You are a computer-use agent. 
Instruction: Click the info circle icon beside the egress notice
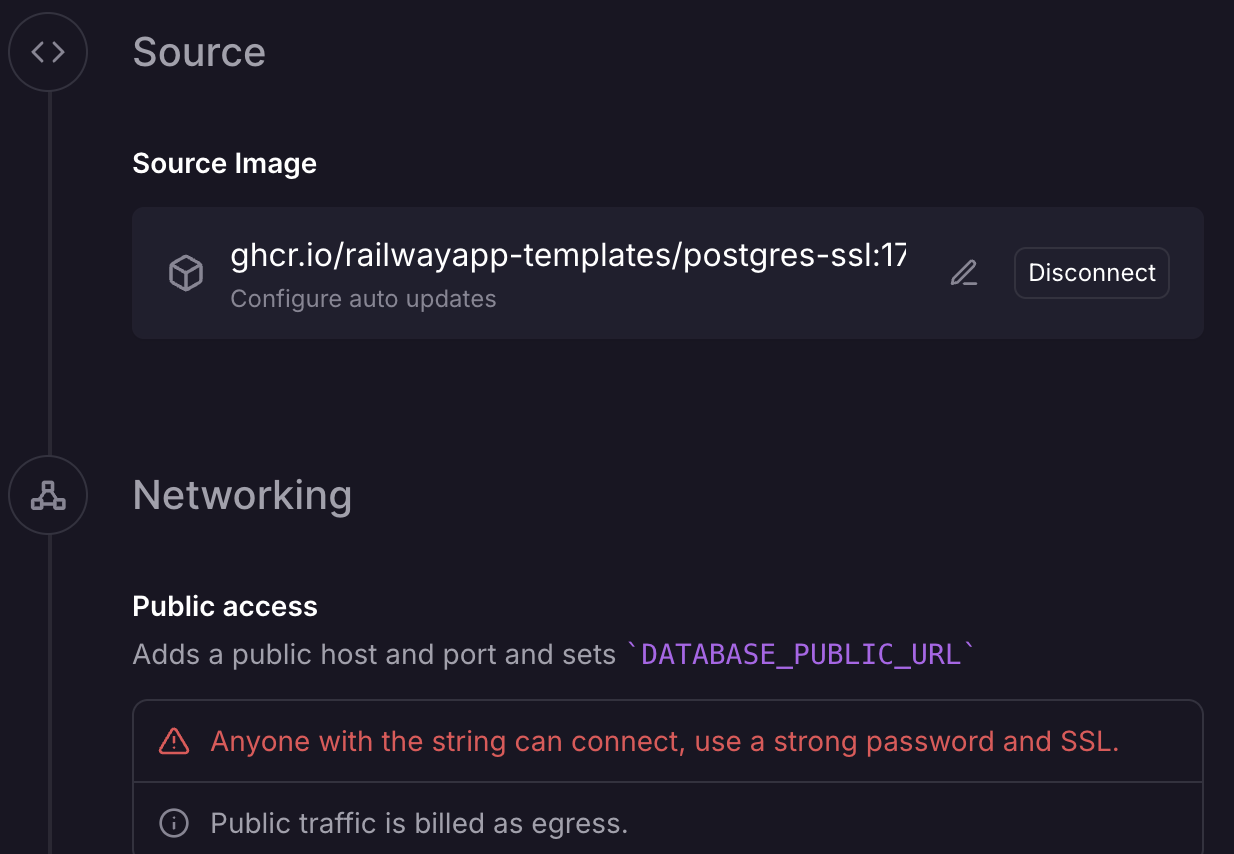coord(174,823)
